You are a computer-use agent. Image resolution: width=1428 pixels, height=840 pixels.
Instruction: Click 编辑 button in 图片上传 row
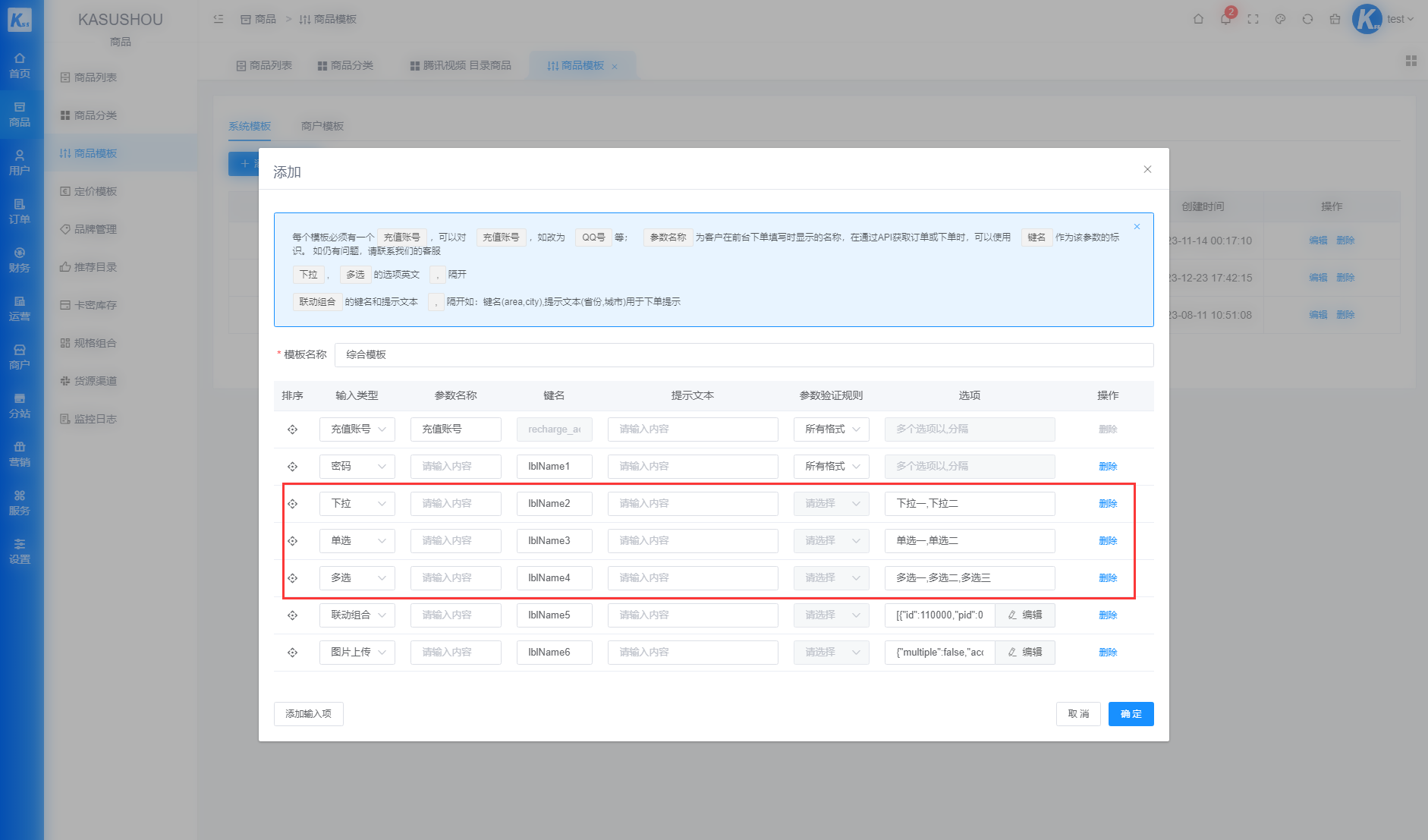click(x=1025, y=653)
